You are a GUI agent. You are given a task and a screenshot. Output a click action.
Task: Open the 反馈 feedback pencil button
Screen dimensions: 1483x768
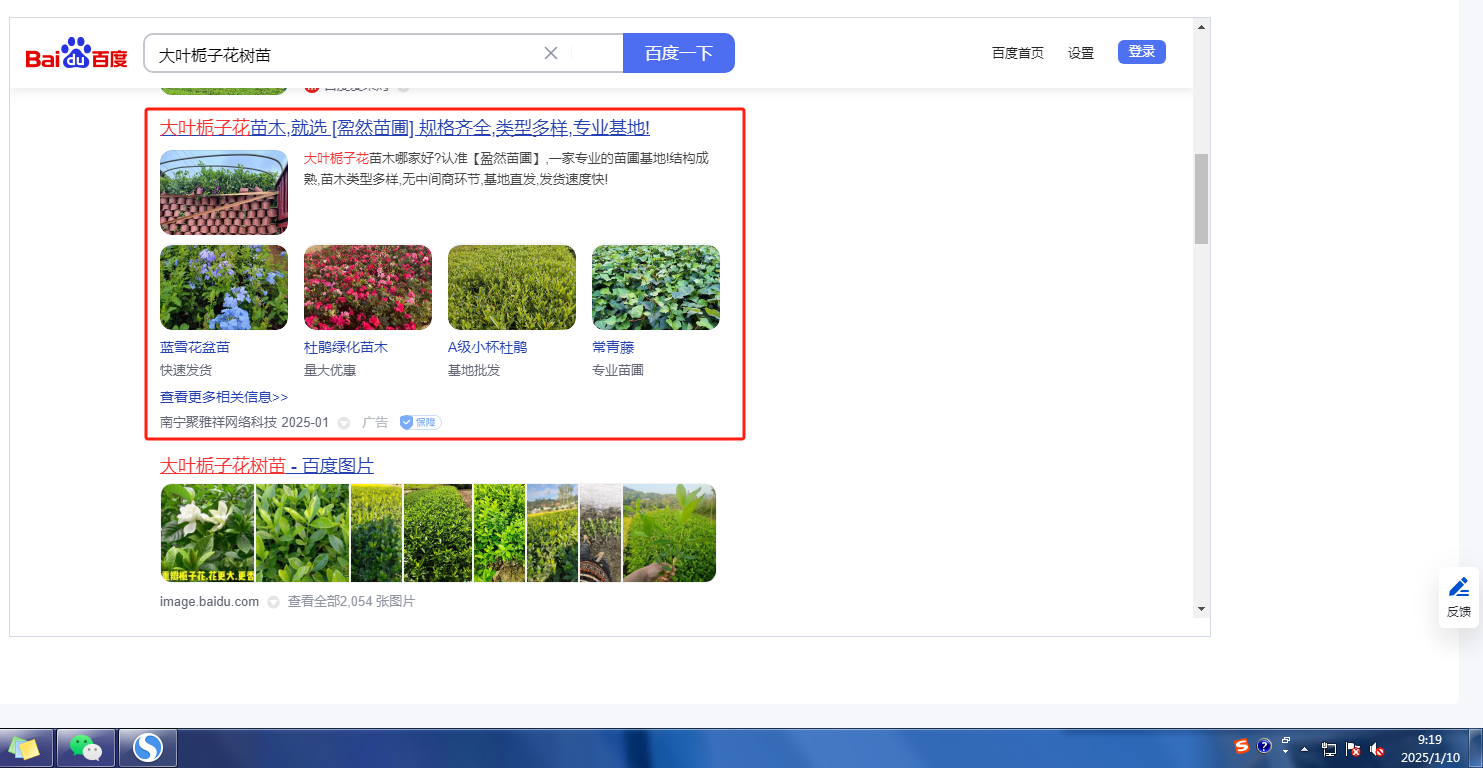1459,596
